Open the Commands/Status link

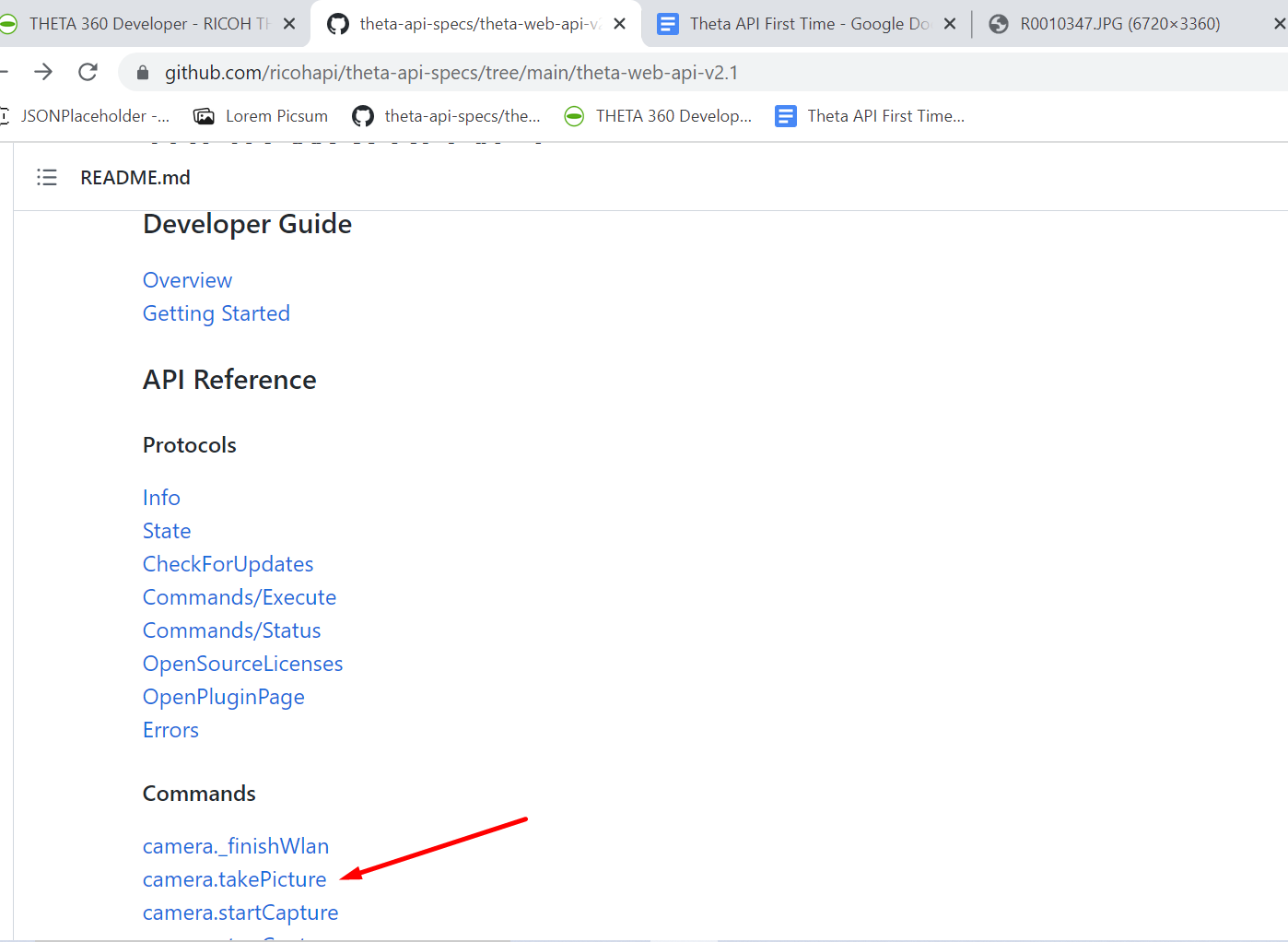click(x=232, y=630)
